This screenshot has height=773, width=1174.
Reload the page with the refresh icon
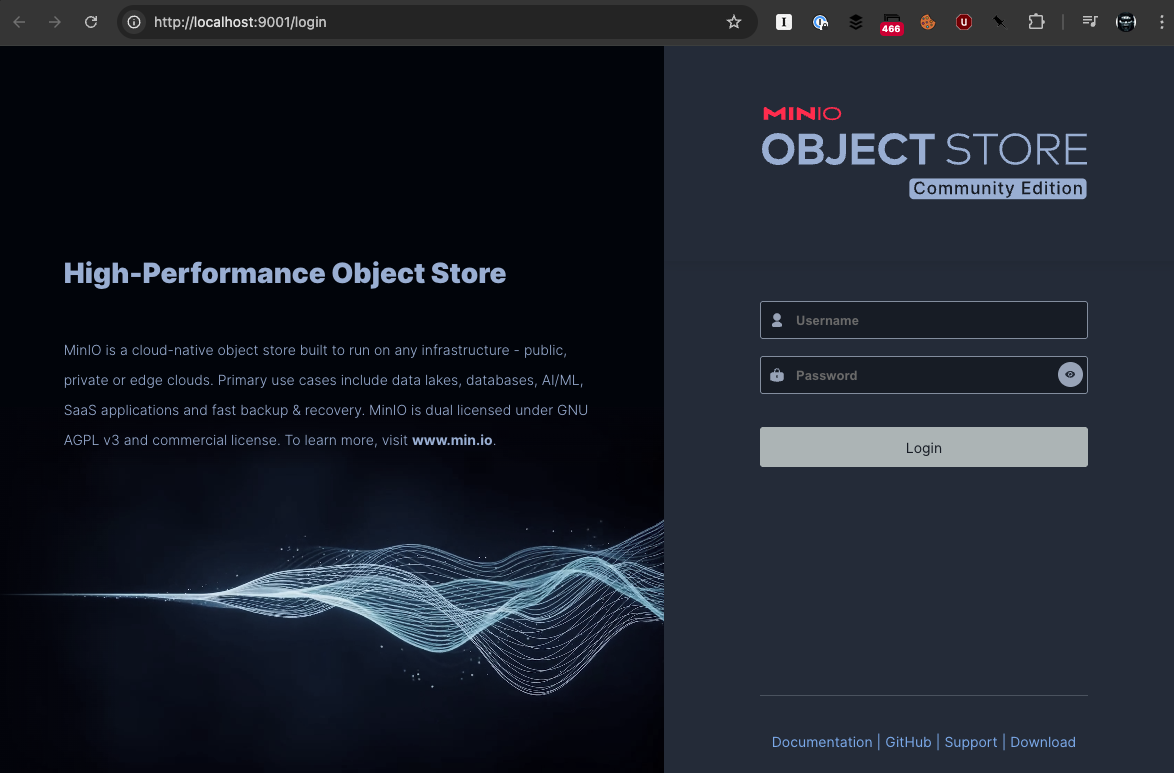click(x=91, y=22)
